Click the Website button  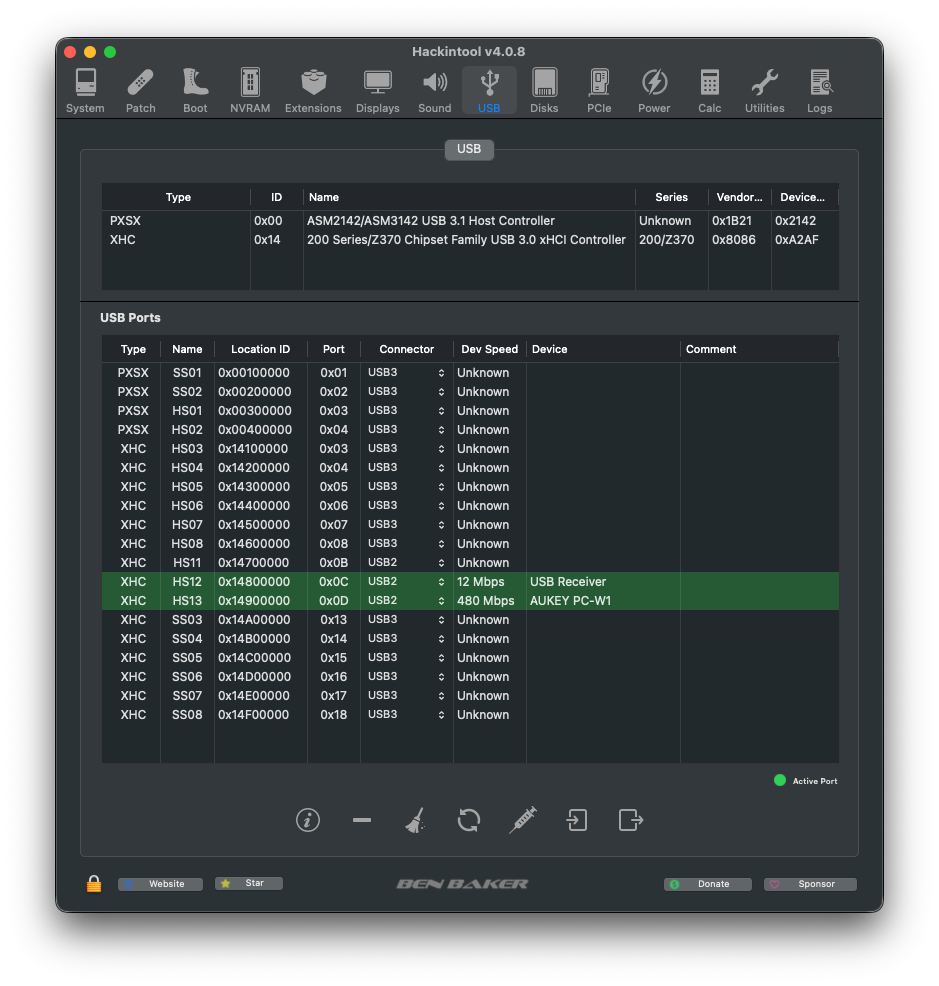tap(161, 884)
